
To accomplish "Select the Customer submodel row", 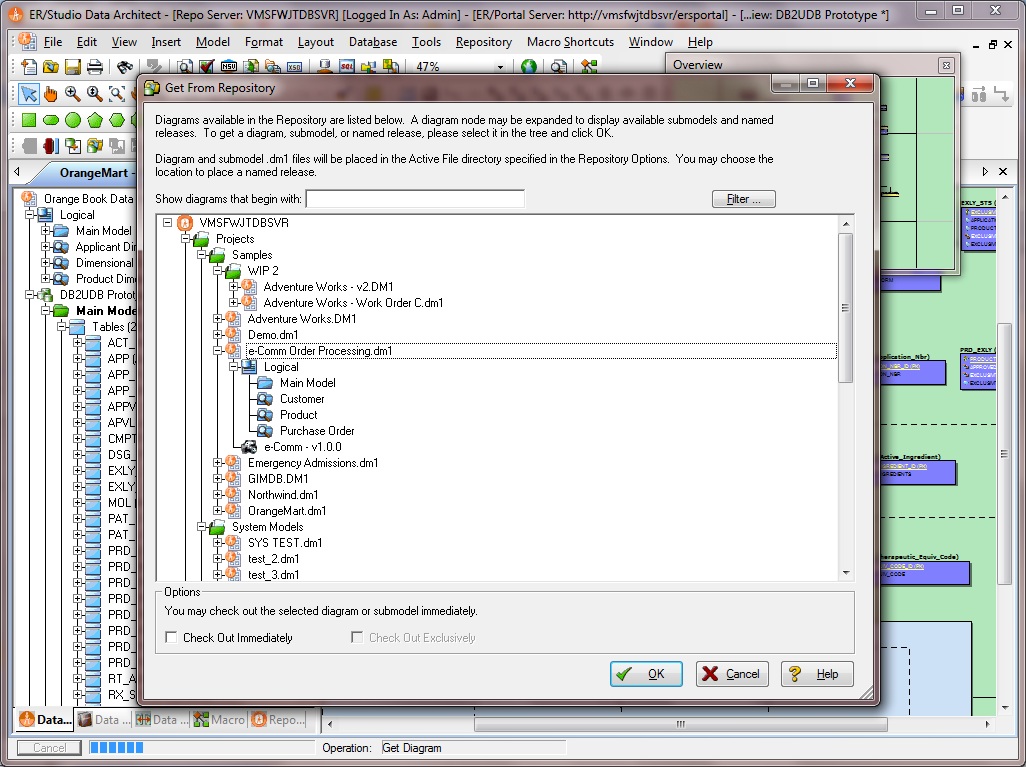I will [x=302, y=399].
